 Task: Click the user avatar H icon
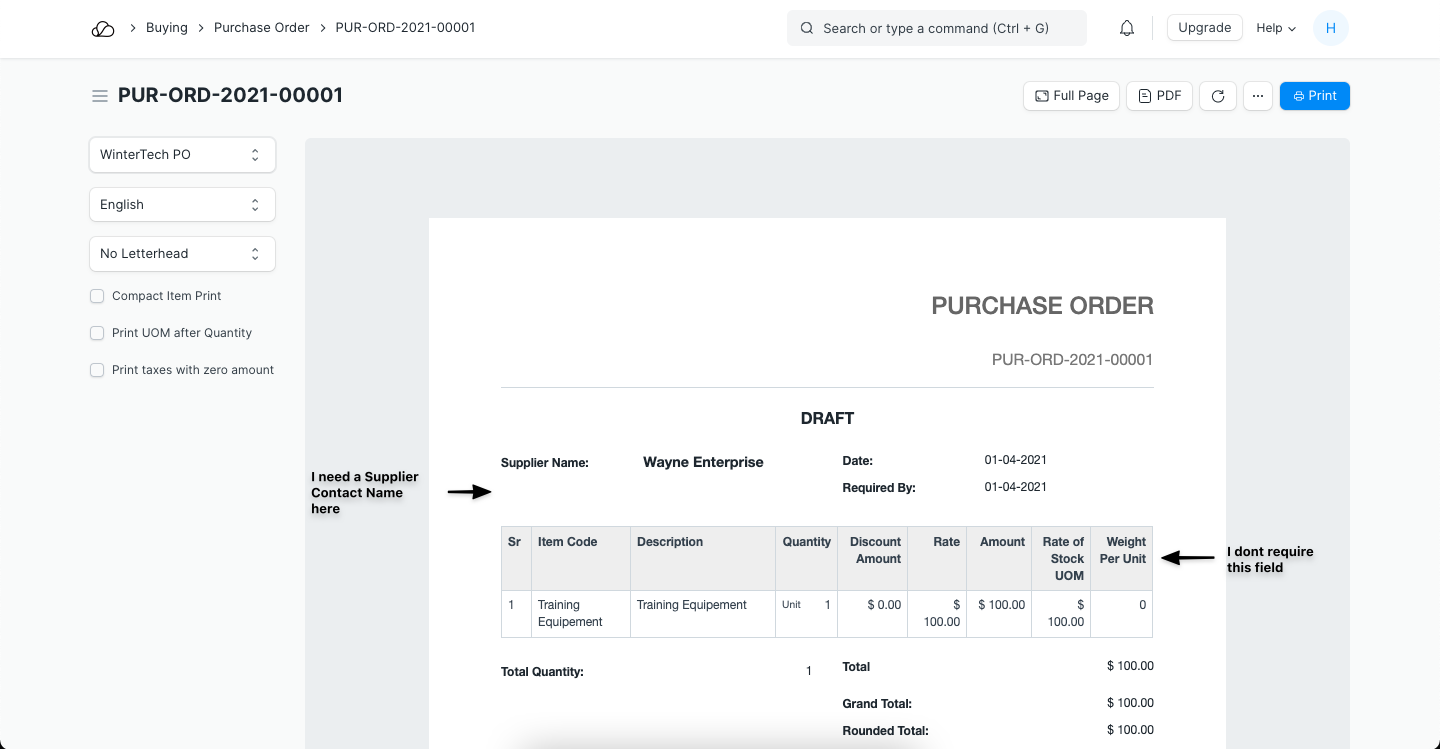(1330, 28)
